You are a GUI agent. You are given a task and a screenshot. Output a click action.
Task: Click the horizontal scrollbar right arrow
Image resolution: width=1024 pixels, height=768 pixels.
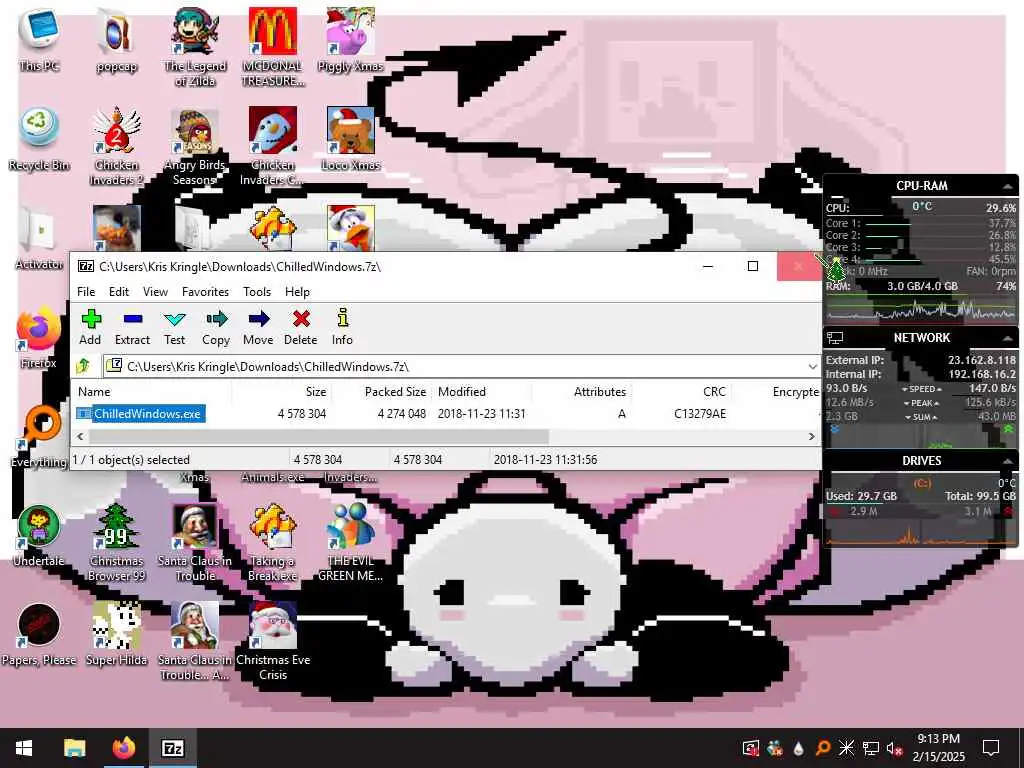(812, 436)
